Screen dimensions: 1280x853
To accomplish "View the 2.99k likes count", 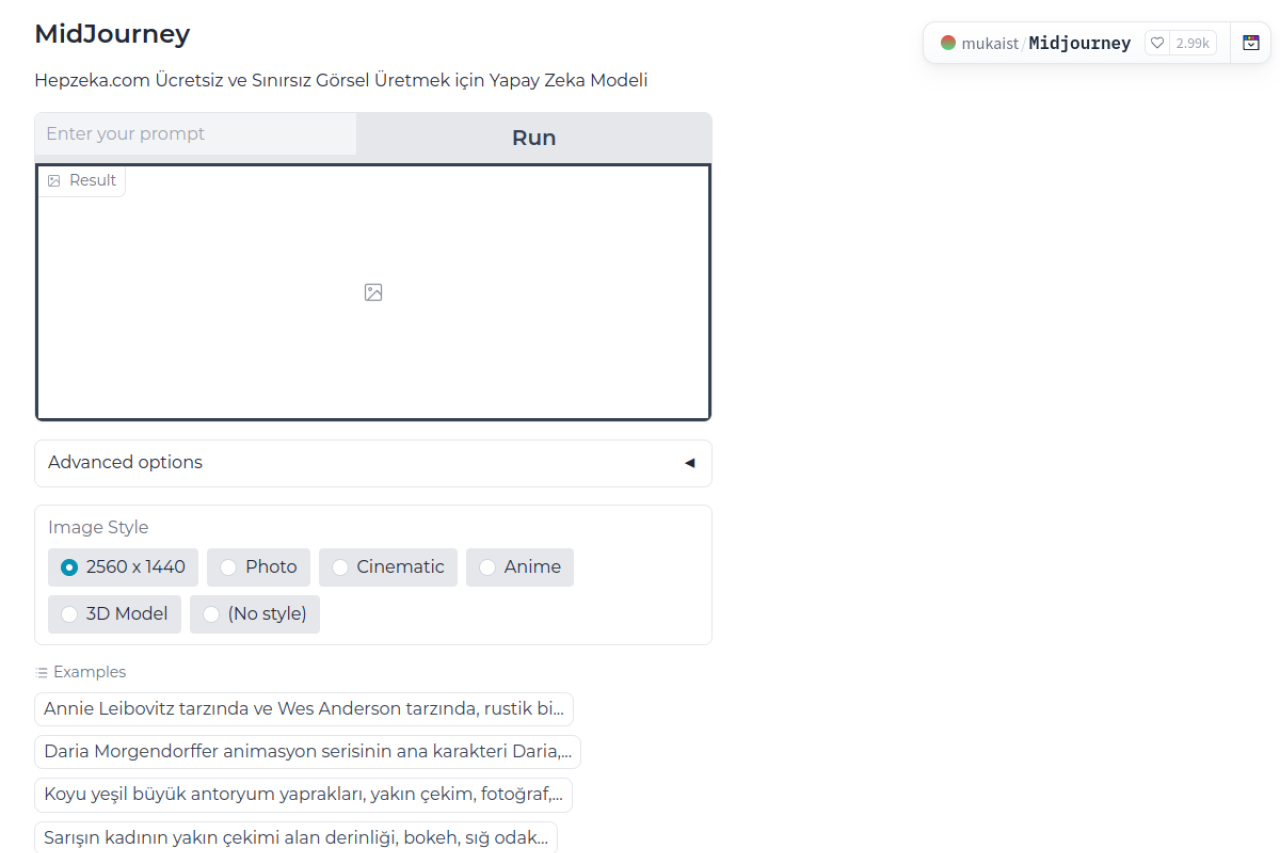I will [x=1192, y=43].
